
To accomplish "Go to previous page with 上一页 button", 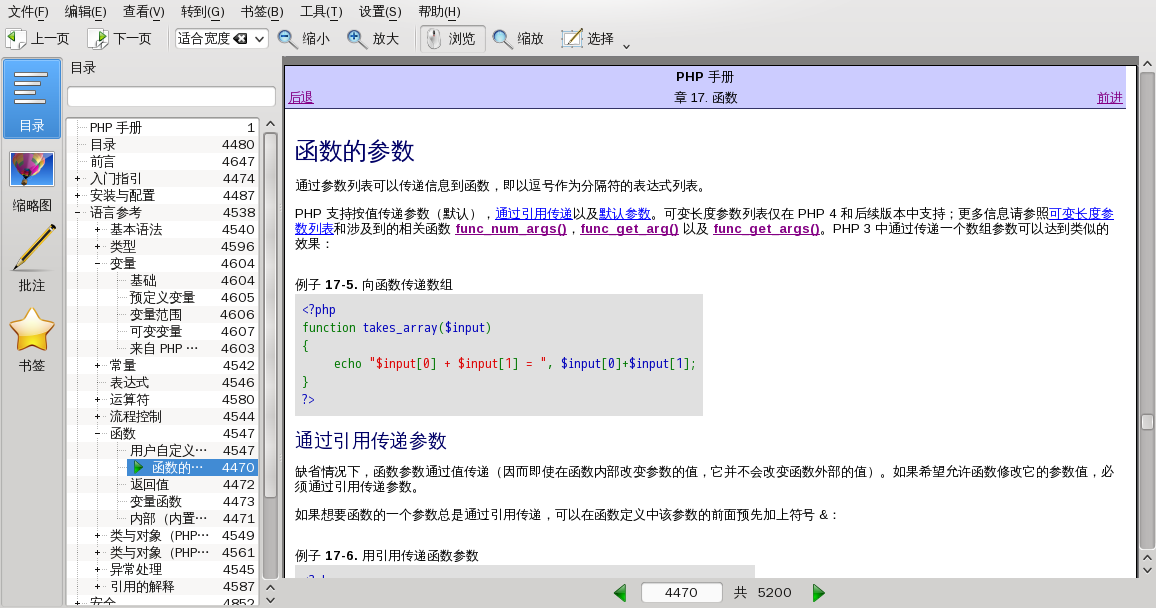I will (37, 38).
